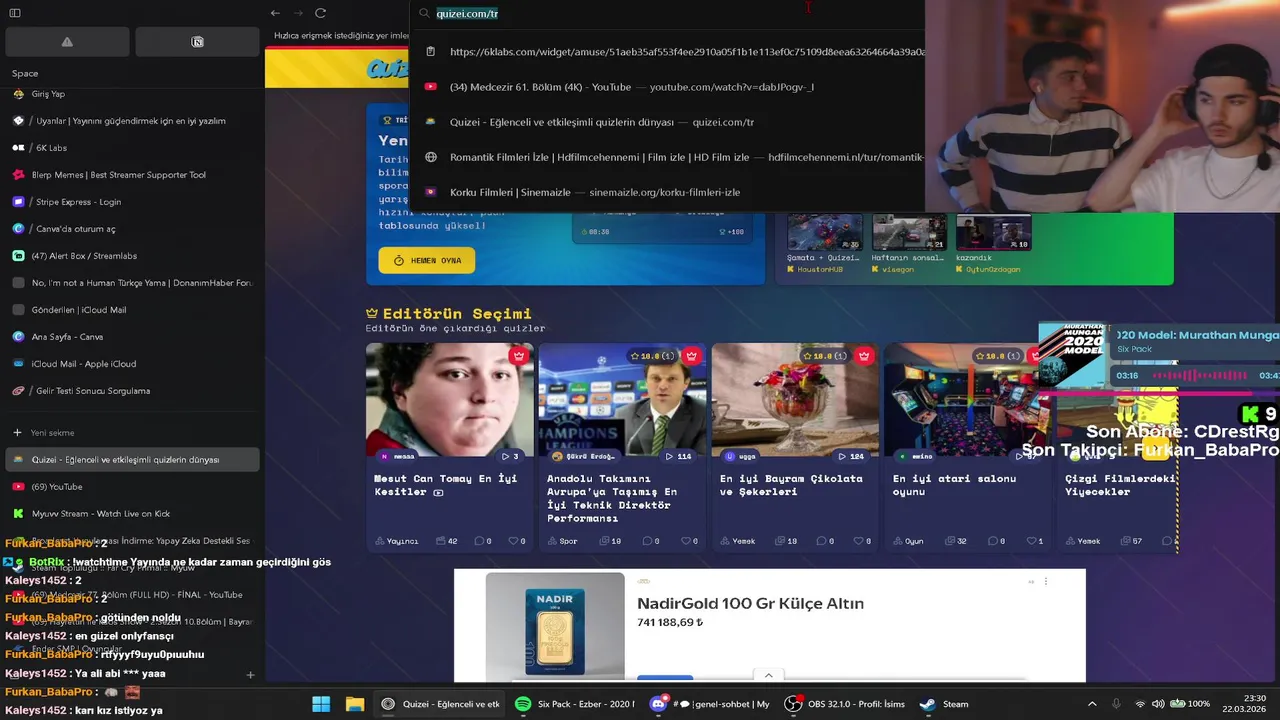This screenshot has height=720, width=1280.
Task: Choose the Quizei quizei.com/tr suggestion
Action: (x=667, y=122)
